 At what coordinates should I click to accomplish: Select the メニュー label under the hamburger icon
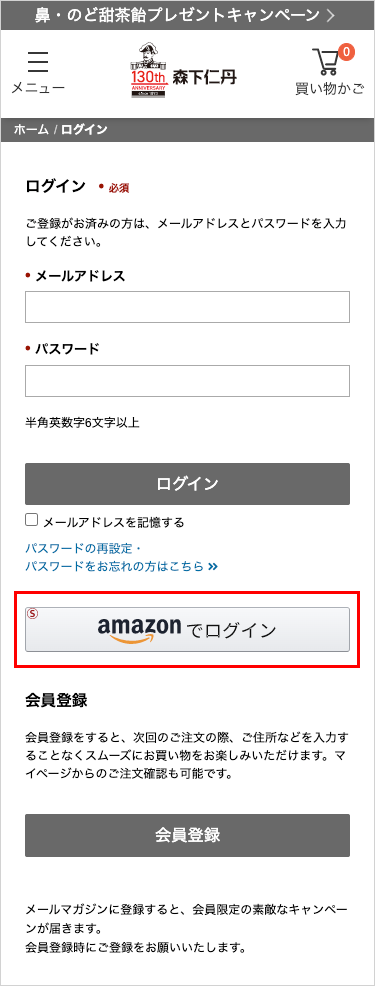[38, 88]
